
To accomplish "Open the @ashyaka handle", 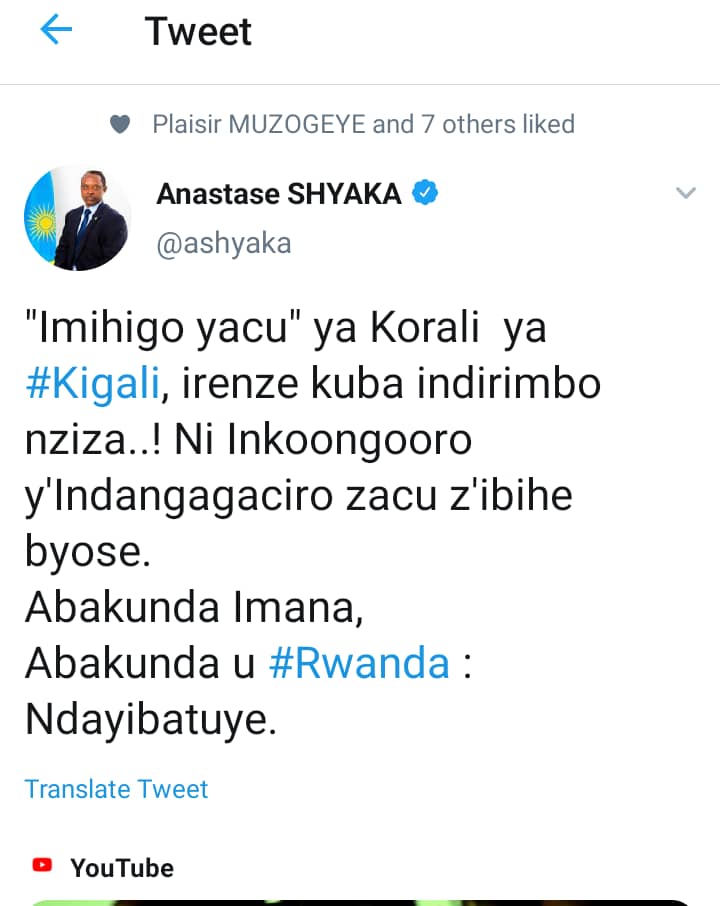I will (x=224, y=243).
